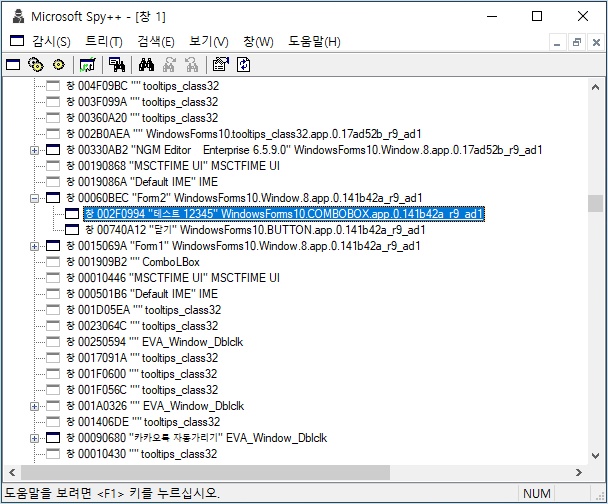Click the horizontal scrollbar right arrow
Screen dimensions: 608x504
click(579, 472)
